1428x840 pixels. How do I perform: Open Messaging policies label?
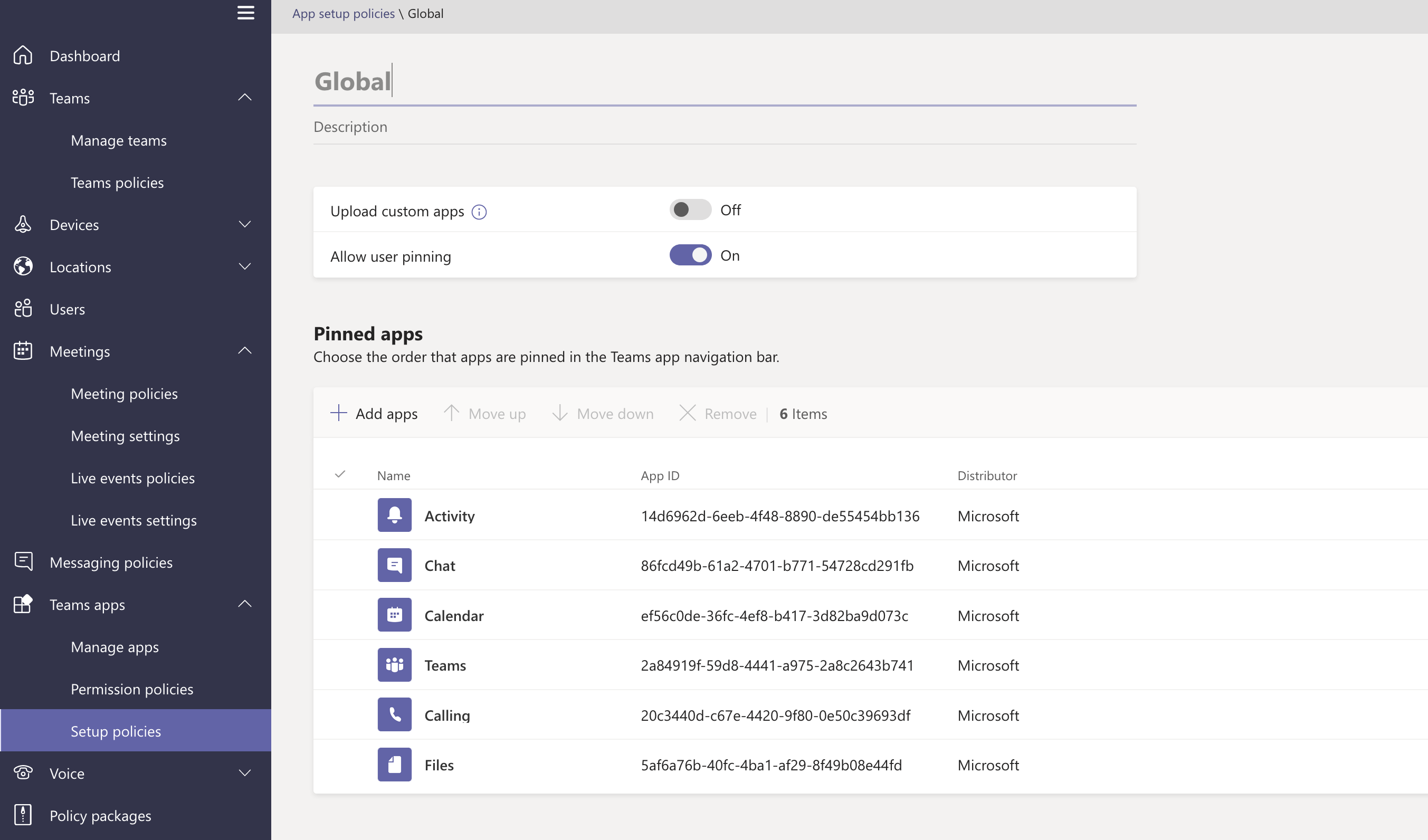111,562
